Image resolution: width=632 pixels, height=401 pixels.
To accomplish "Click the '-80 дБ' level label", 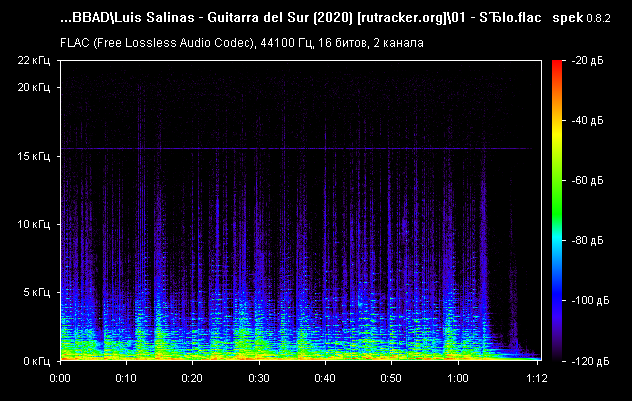I will coord(587,240).
